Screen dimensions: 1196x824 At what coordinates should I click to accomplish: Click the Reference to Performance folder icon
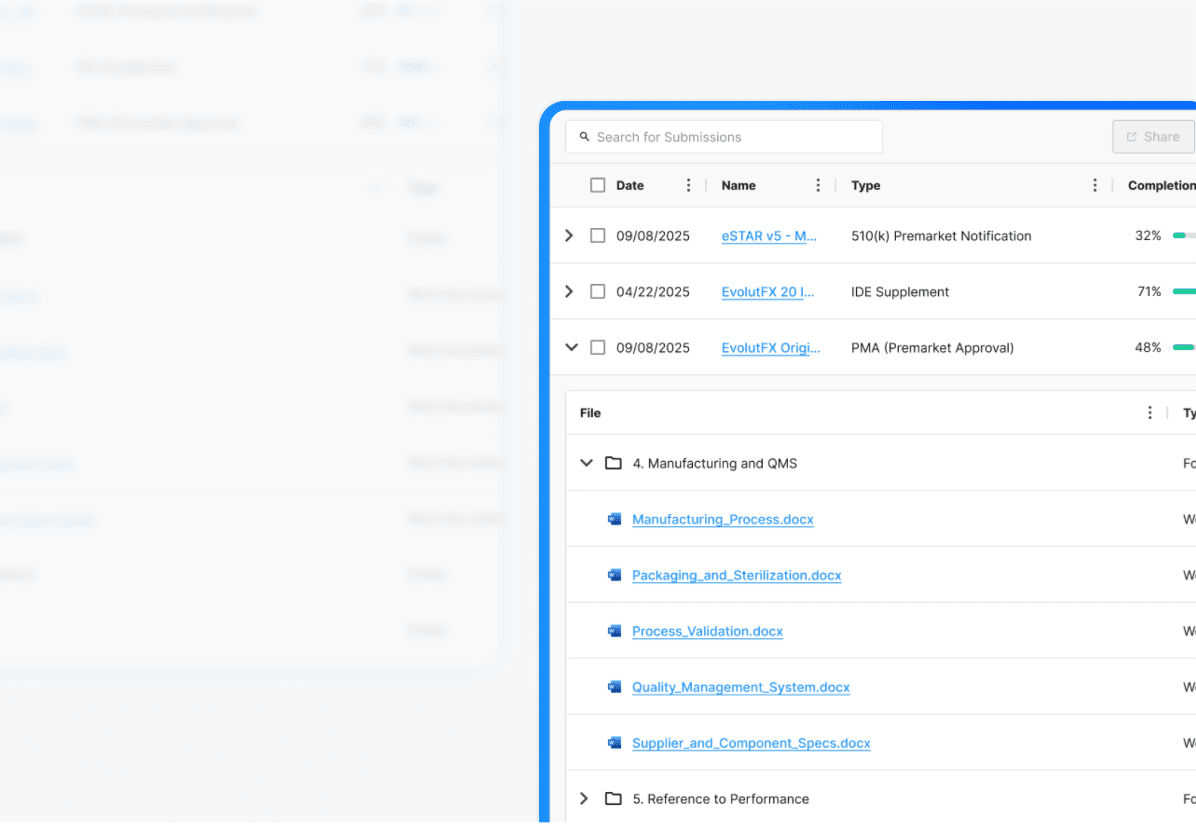pos(613,799)
